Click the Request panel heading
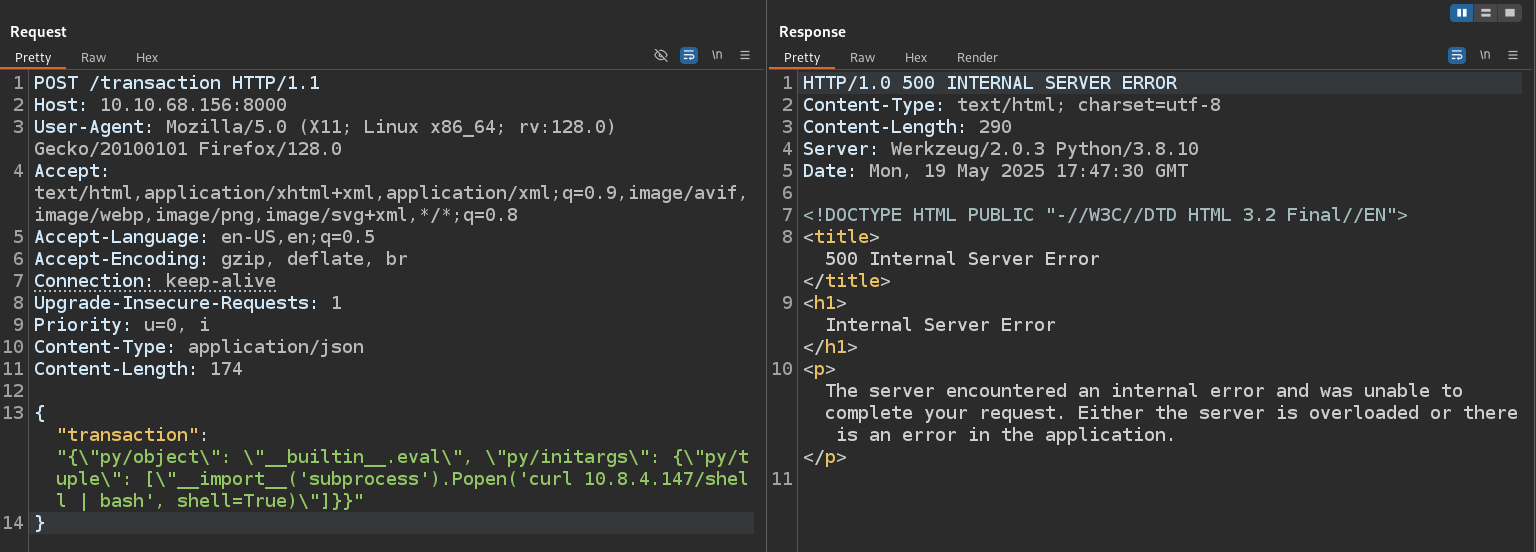 [x=38, y=32]
